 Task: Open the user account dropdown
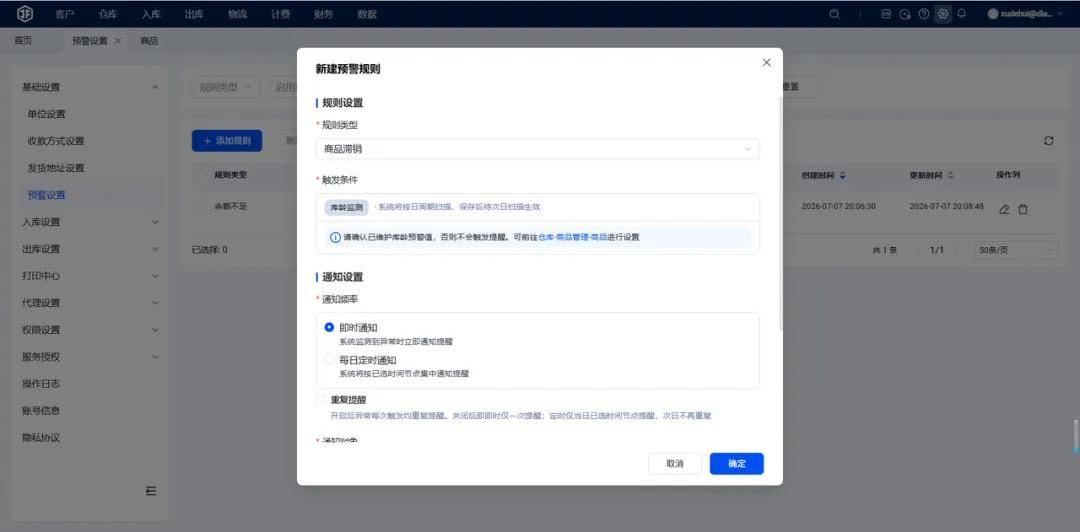(x=1025, y=14)
